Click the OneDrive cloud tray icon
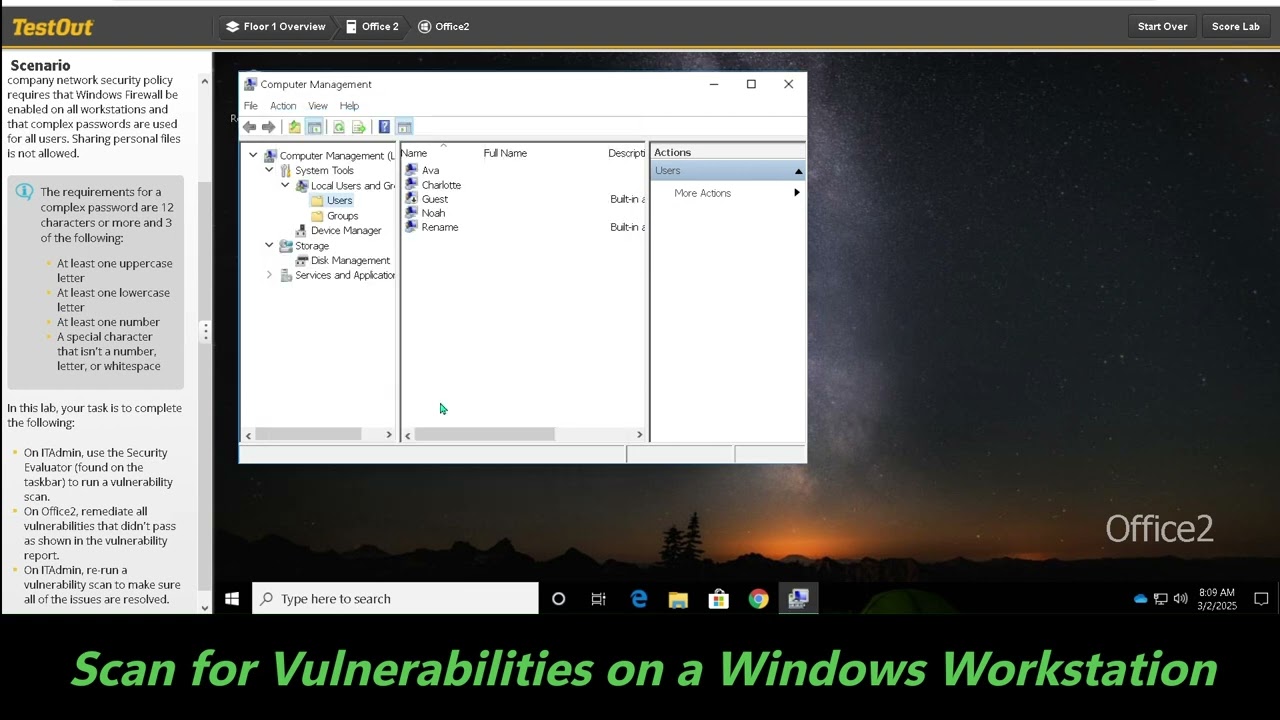 1140,599
